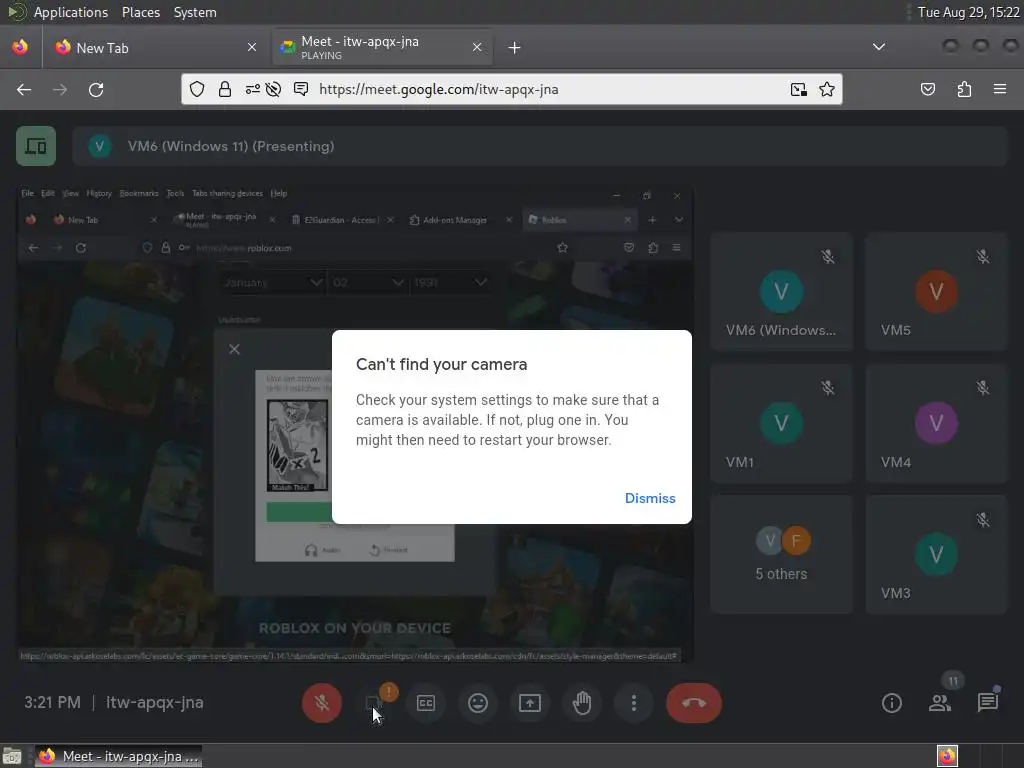Click the 3:21 PM meeting time text
The height and width of the screenshot is (768, 1024).
[x=52, y=703]
